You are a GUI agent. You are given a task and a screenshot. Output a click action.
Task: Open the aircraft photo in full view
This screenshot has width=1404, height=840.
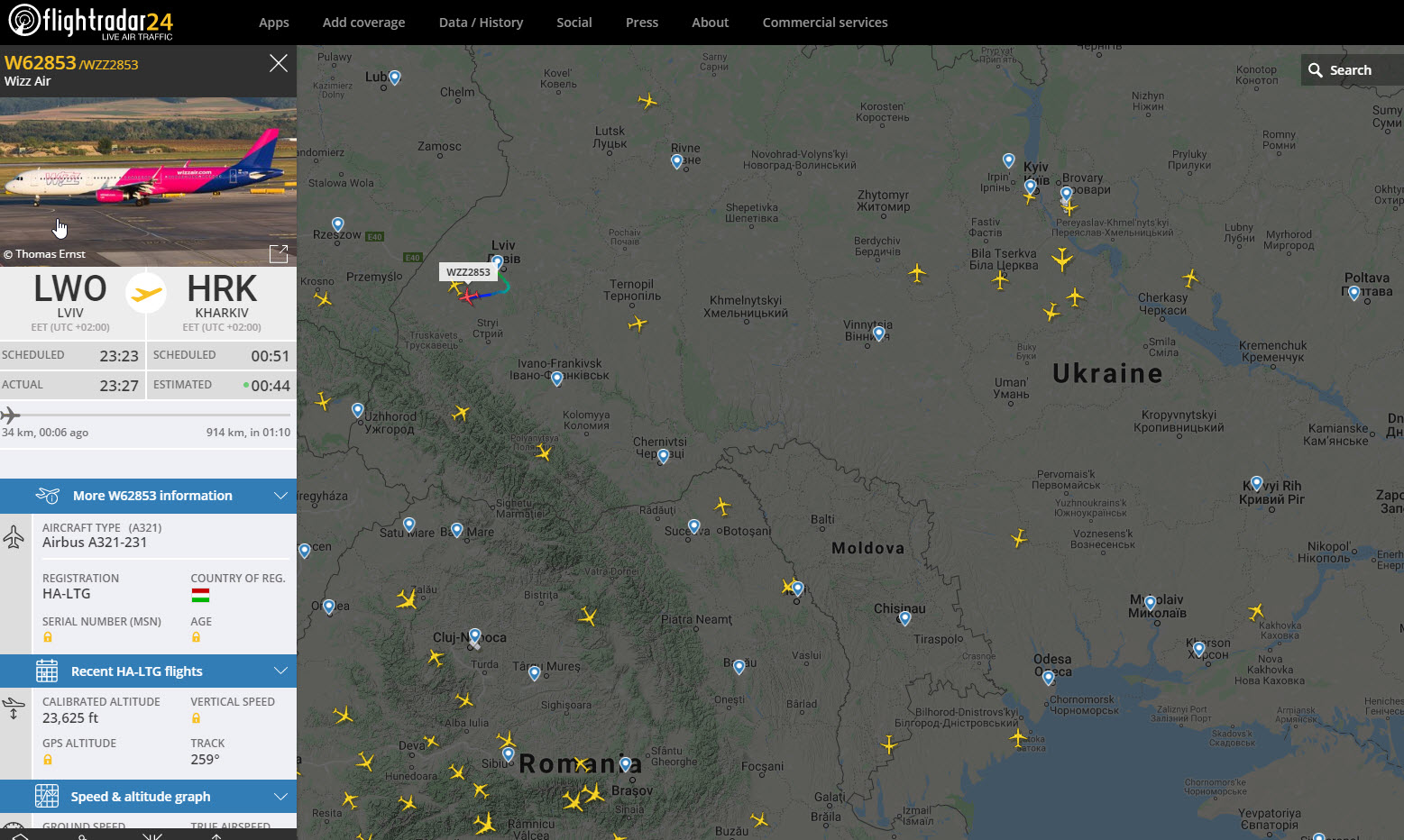point(279,254)
